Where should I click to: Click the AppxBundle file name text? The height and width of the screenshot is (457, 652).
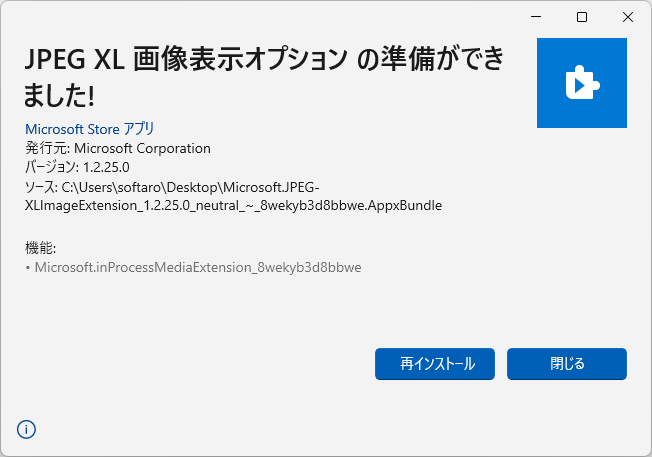pyautogui.click(x=233, y=205)
